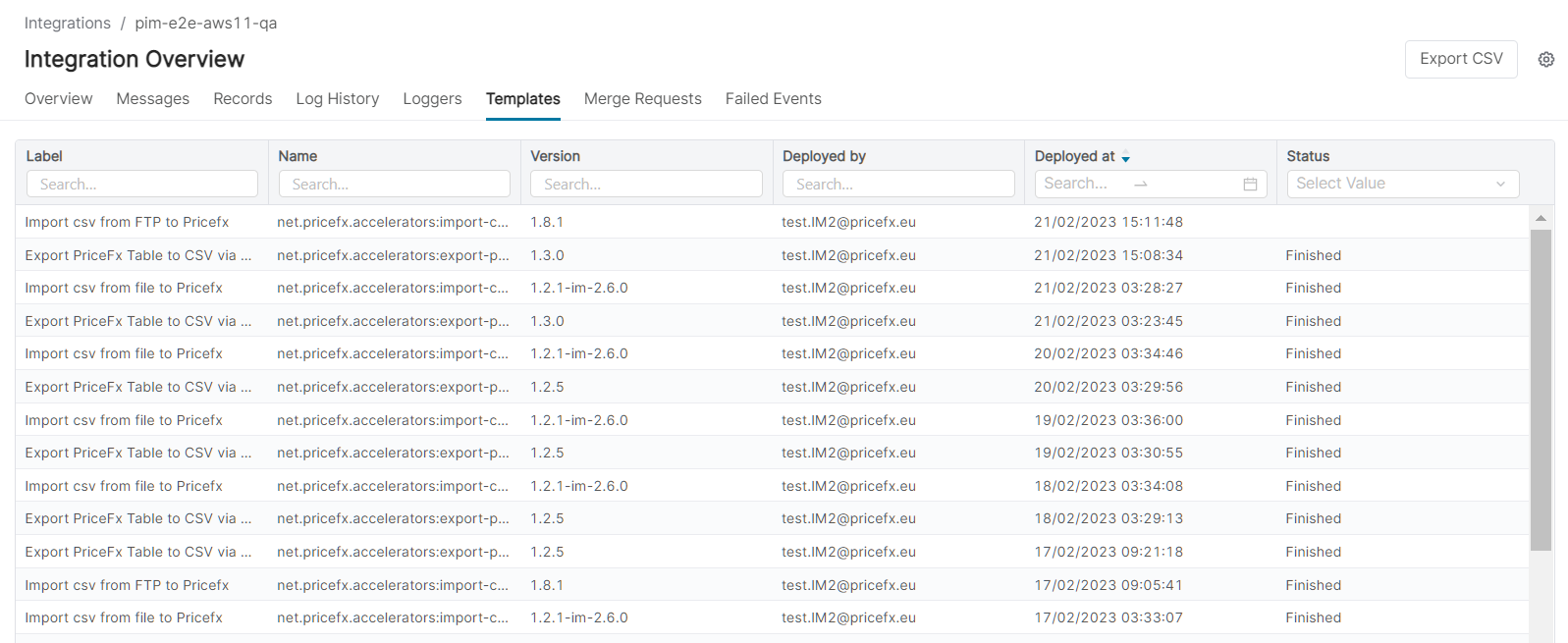Click the Deployed at column header

tap(1075, 156)
